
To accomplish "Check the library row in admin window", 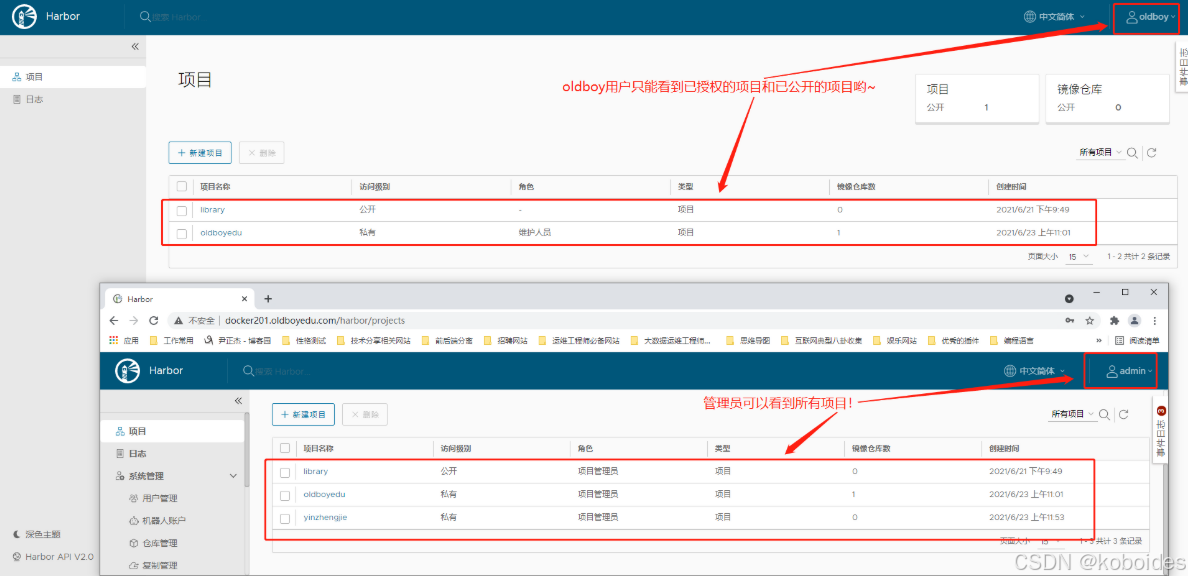I will [285, 472].
